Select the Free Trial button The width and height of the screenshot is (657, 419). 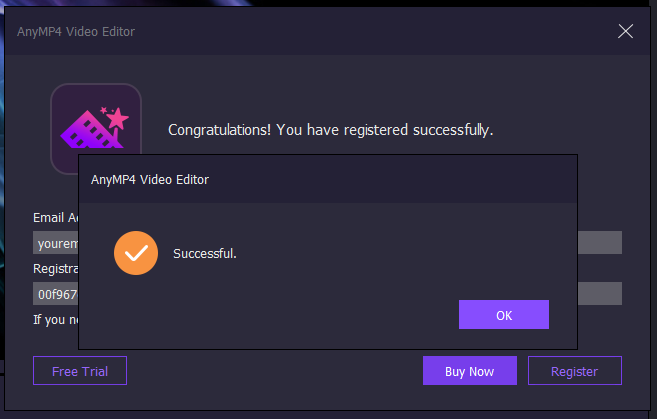(x=80, y=371)
